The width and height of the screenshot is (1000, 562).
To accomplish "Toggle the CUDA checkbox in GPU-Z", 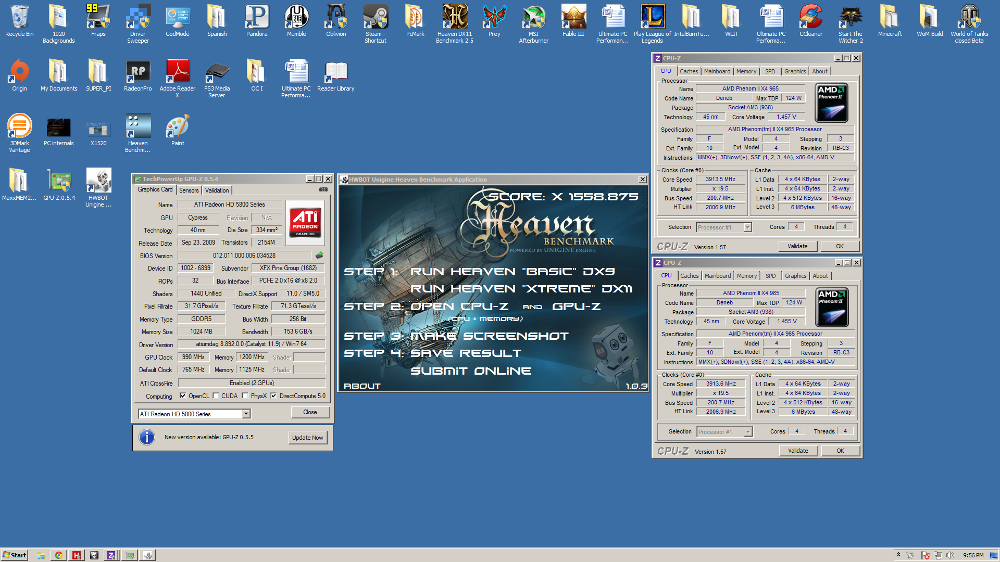I will 216,396.
